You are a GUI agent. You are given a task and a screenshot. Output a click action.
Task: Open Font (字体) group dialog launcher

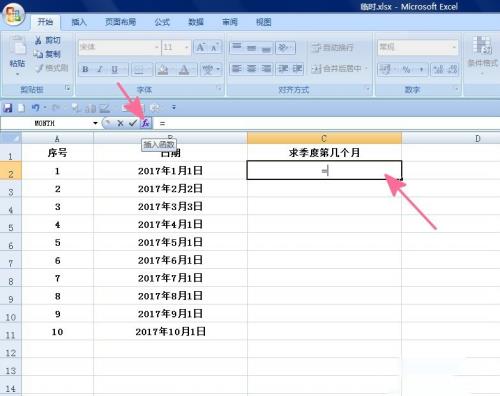[219, 89]
